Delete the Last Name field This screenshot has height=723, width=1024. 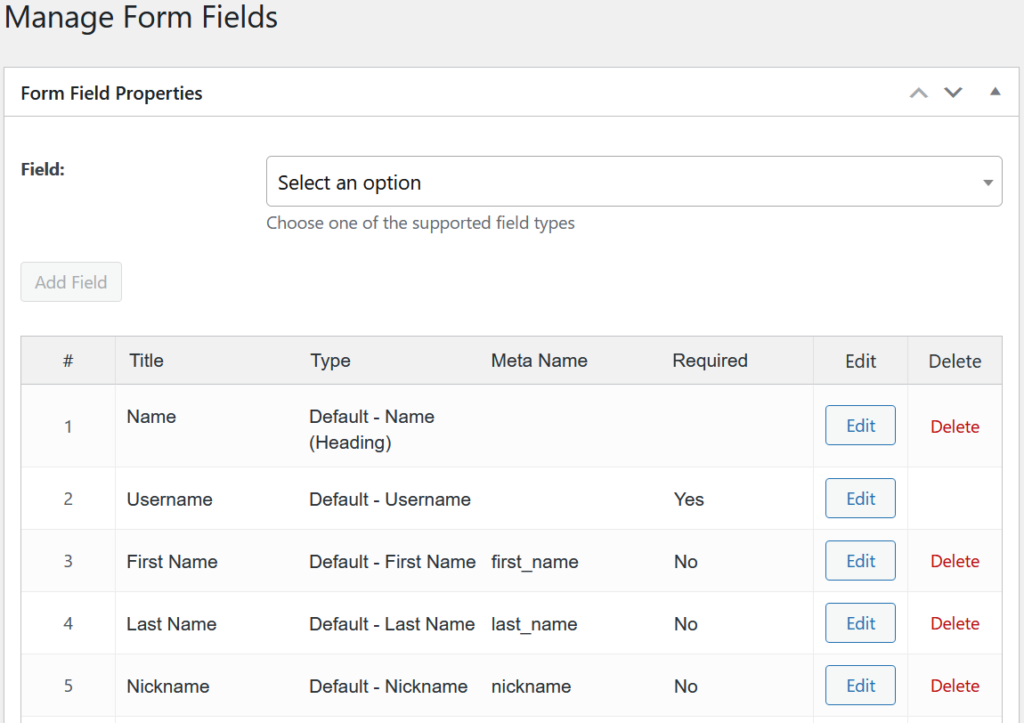coord(954,624)
